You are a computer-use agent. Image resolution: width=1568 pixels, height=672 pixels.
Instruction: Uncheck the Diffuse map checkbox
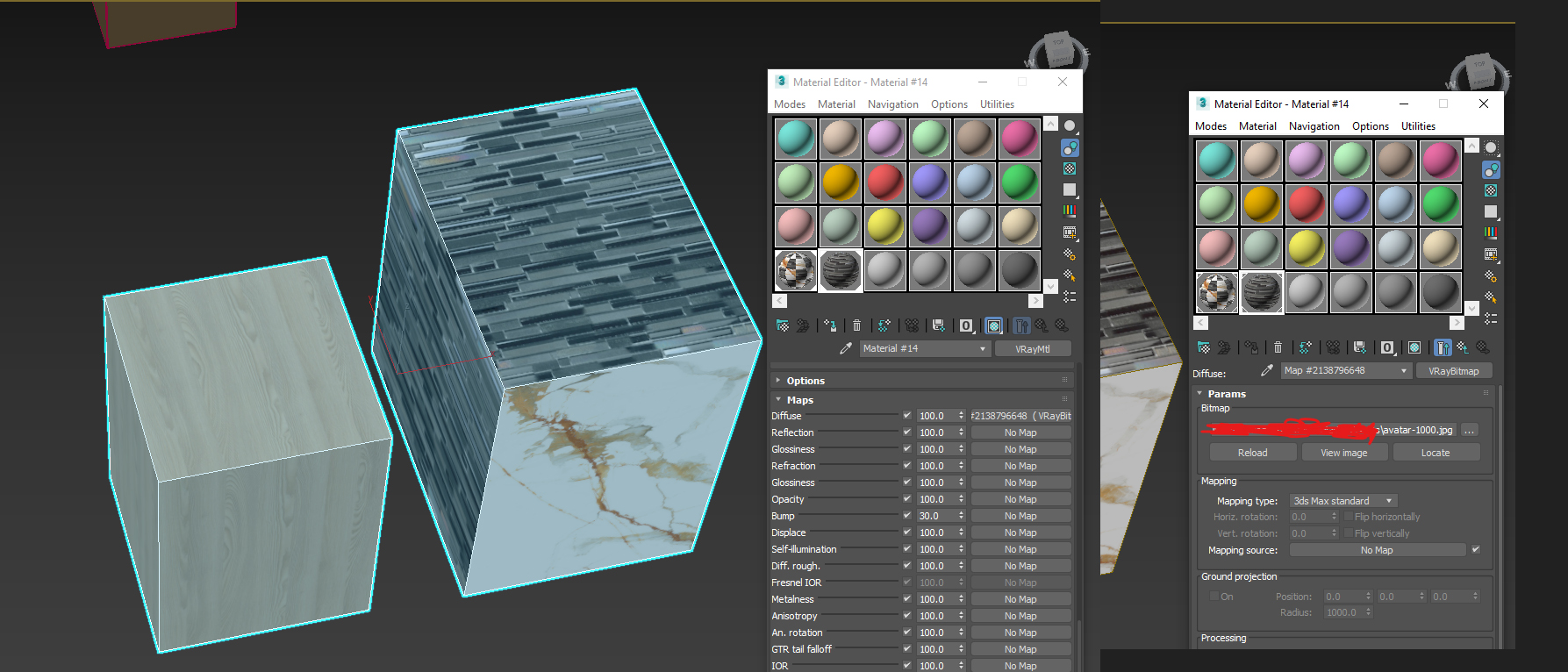click(906, 416)
